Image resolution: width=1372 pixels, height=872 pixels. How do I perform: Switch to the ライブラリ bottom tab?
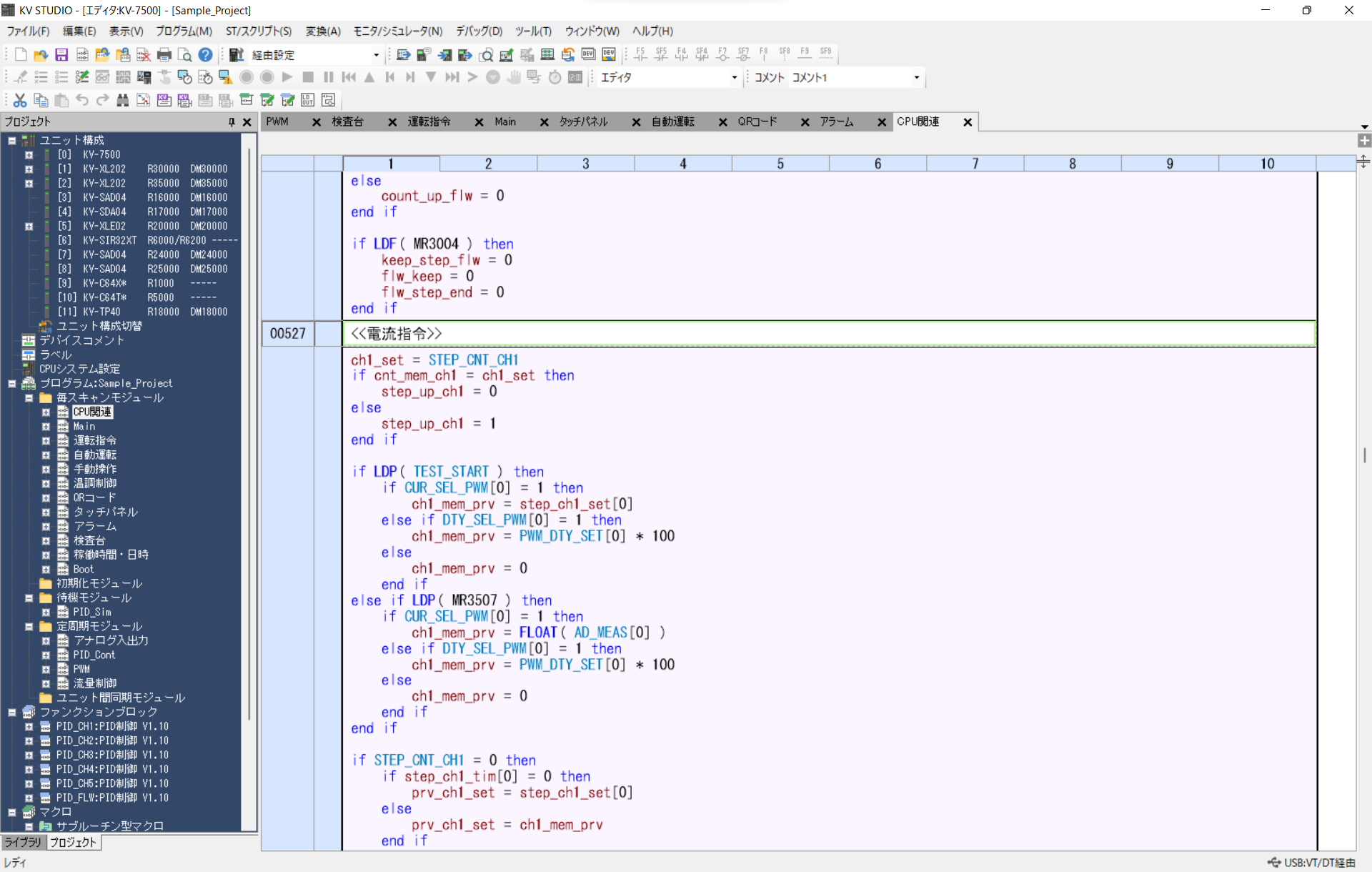point(23,843)
